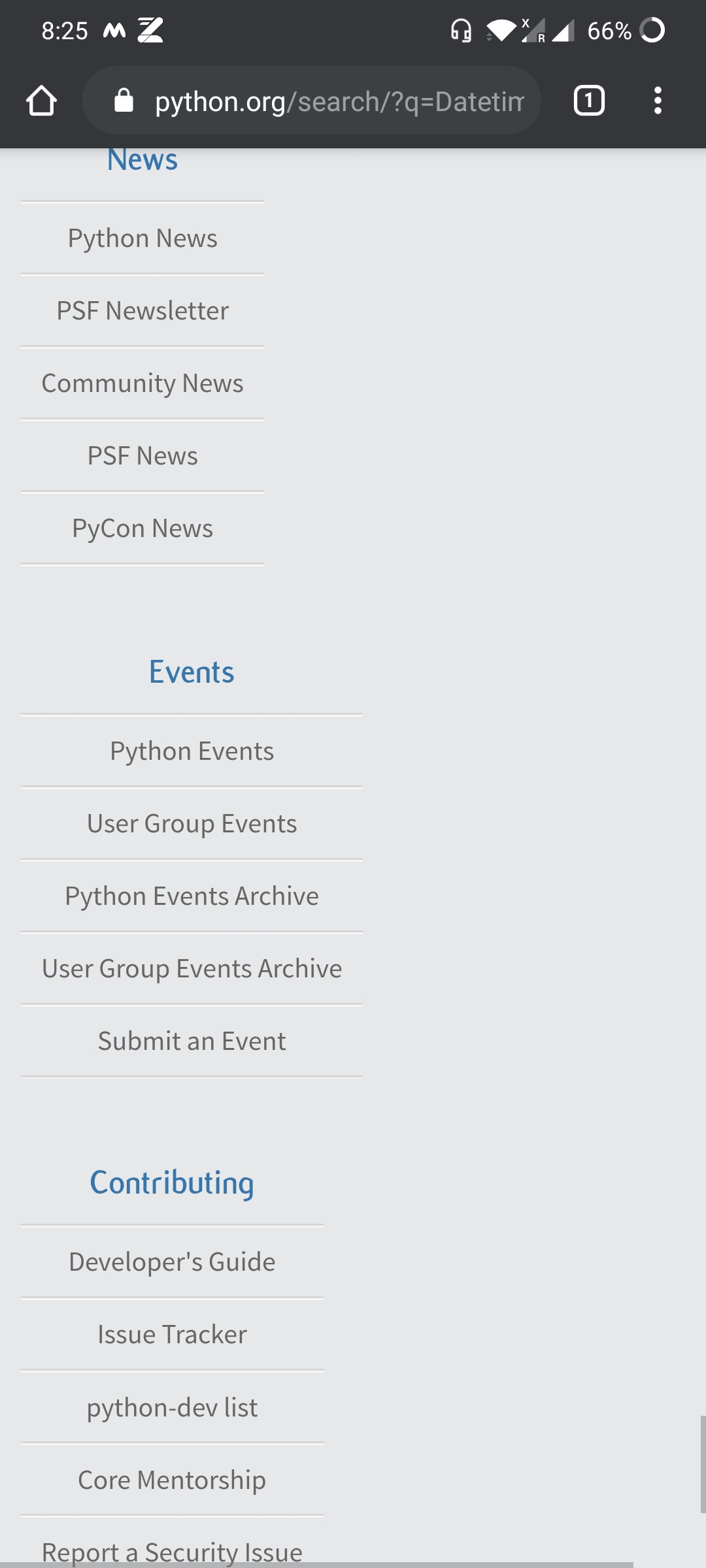This screenshot has height=1568, width=706.
Task: Tap the headset icon in status bar
Action: [461, 30]
